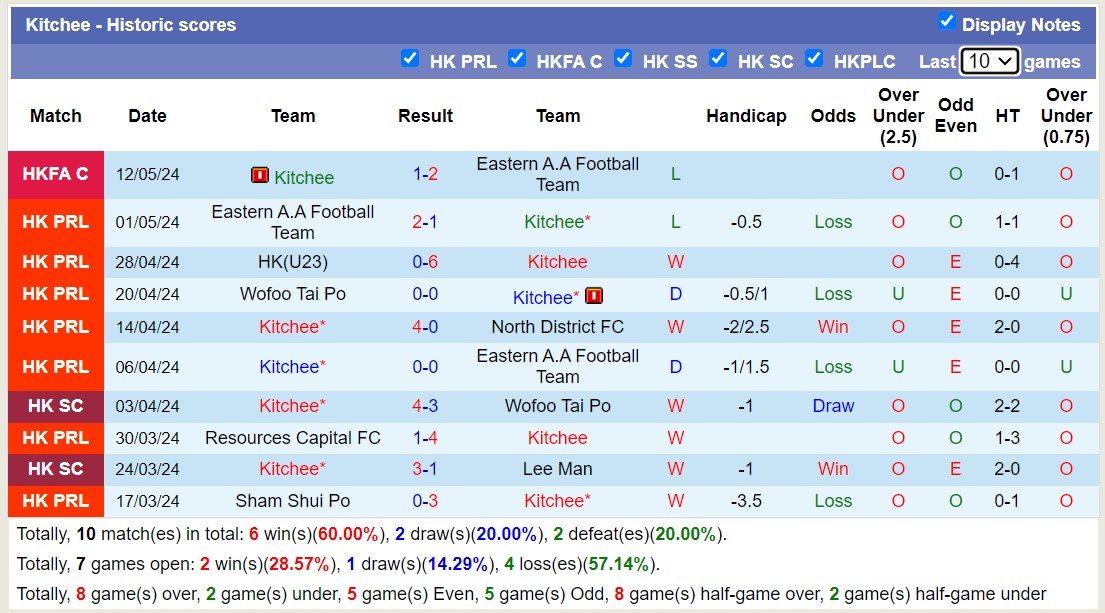Disable the HK SS league filter
Image resolution: width=1105 pixels, height=613 pixels.
coord(623,58)
